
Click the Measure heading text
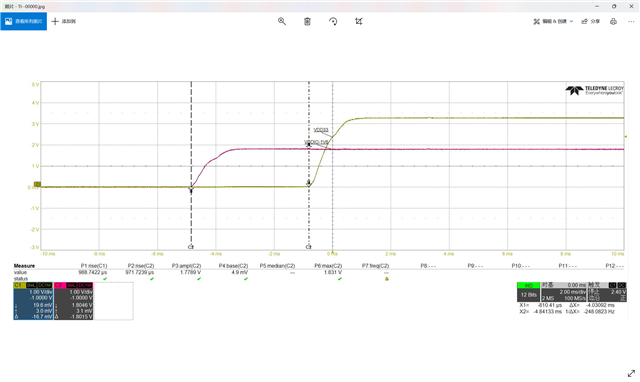(24, 266)
